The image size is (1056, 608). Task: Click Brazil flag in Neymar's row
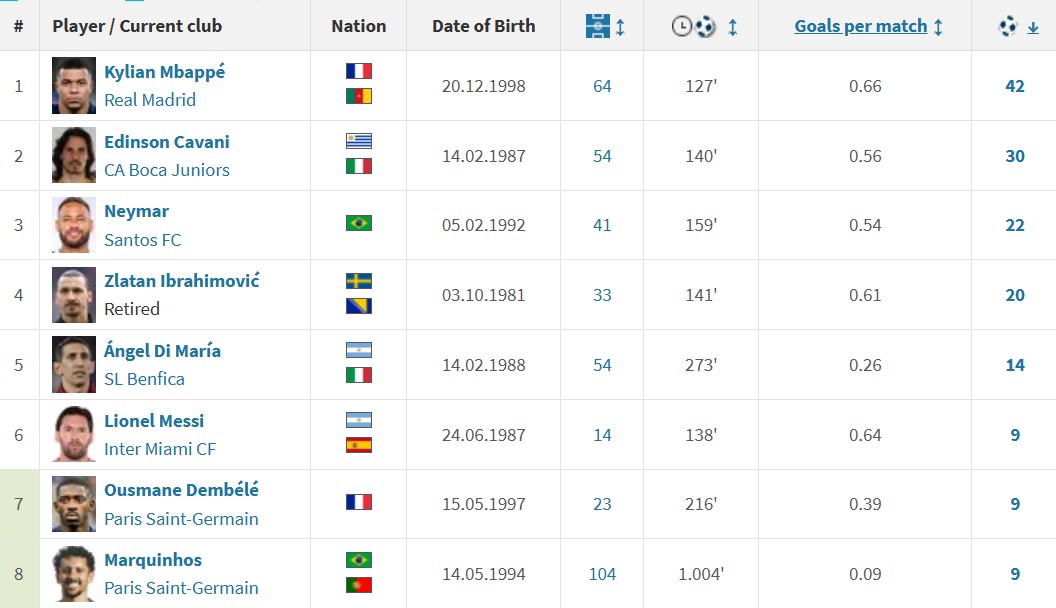tap(359, 223)
